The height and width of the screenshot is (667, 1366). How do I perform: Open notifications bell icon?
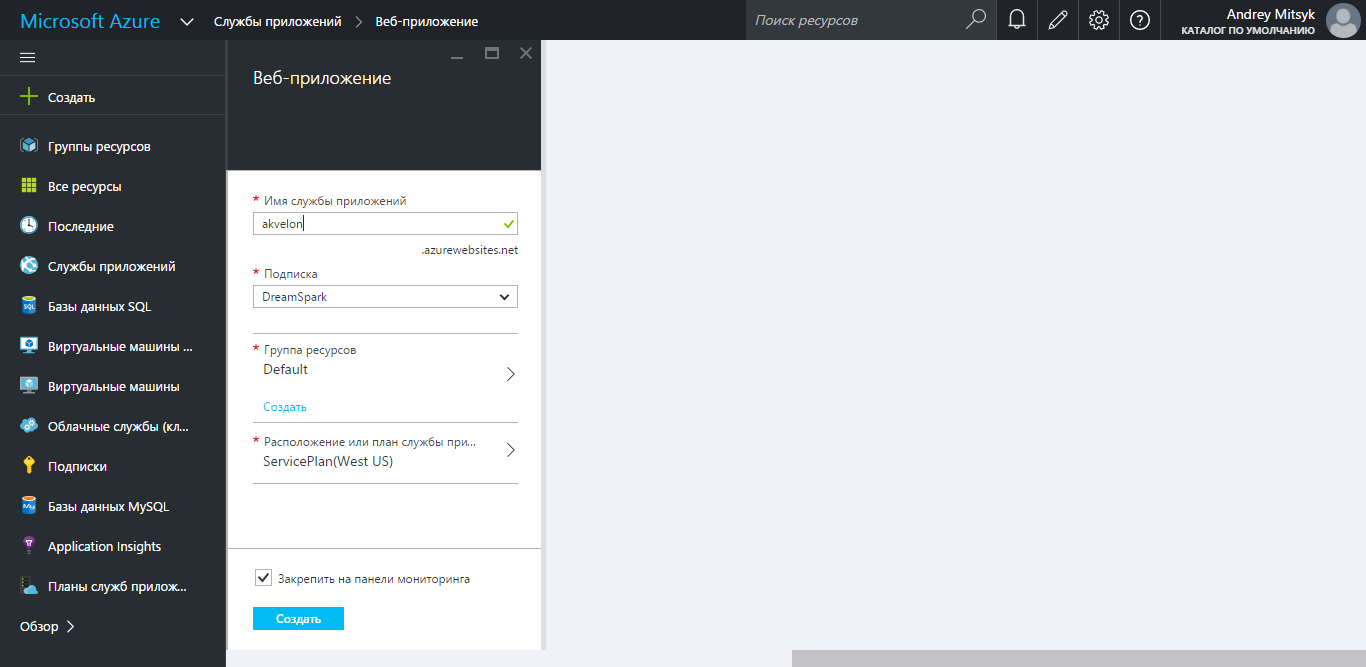(1017, 20)
